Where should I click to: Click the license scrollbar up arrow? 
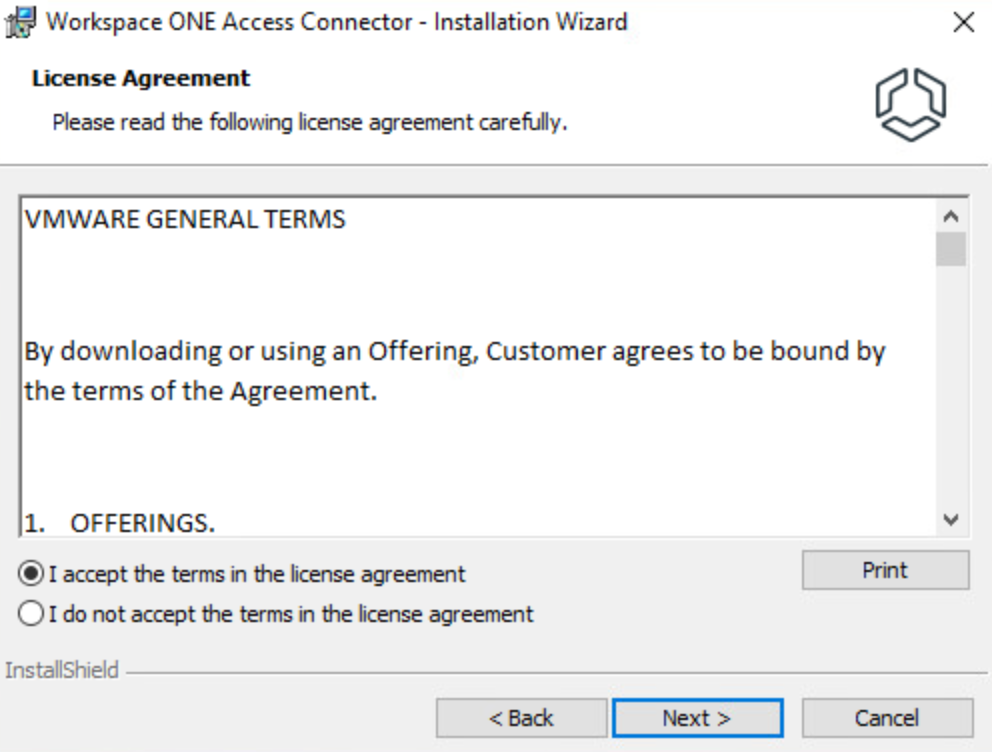coord(951,217)
